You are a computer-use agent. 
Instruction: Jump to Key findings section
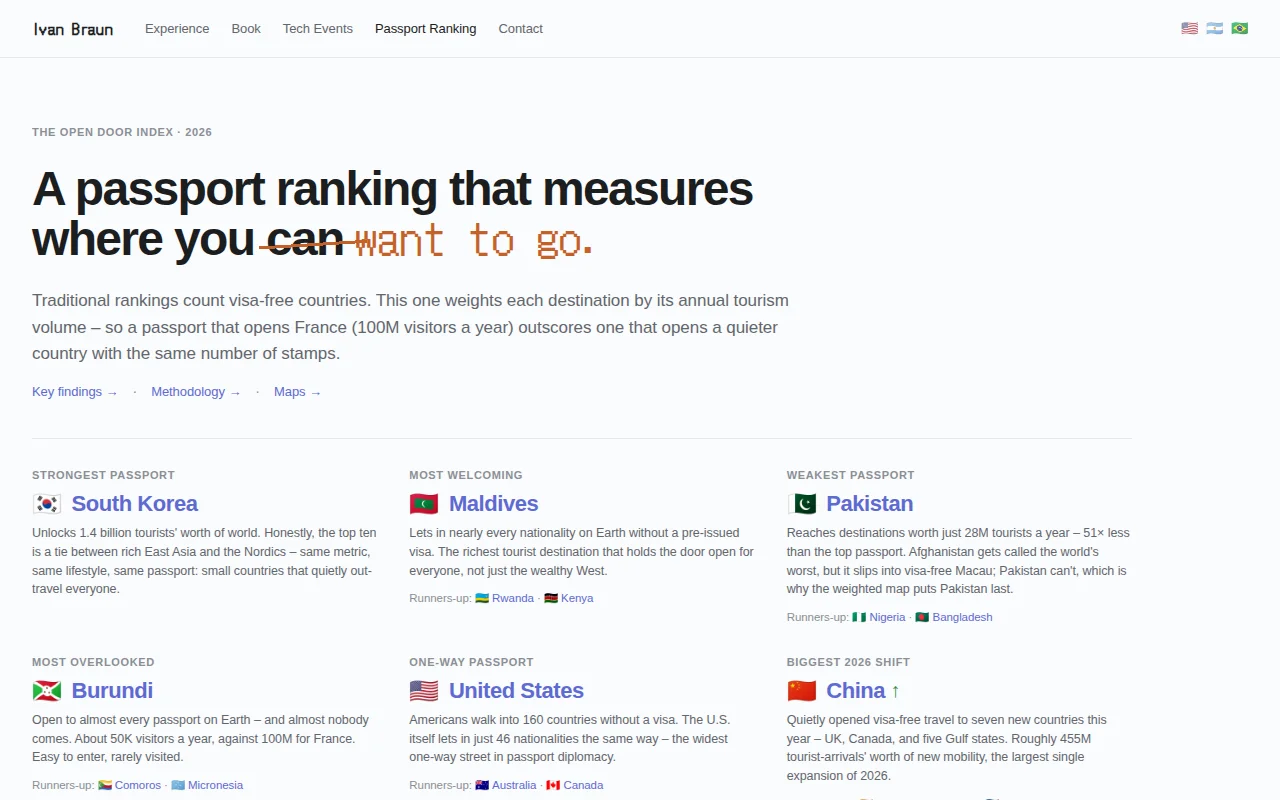(75, 392)
